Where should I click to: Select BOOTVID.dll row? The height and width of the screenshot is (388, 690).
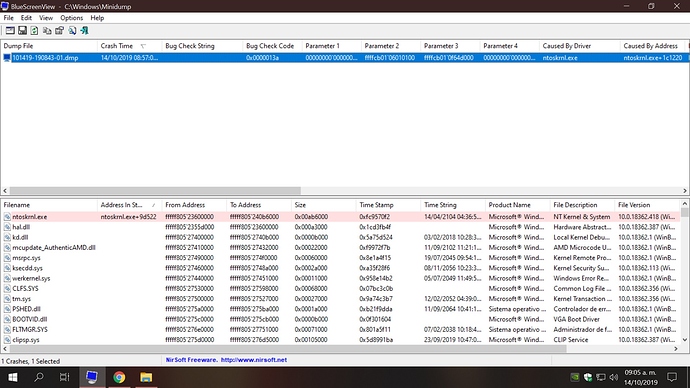tap(340, 319)
